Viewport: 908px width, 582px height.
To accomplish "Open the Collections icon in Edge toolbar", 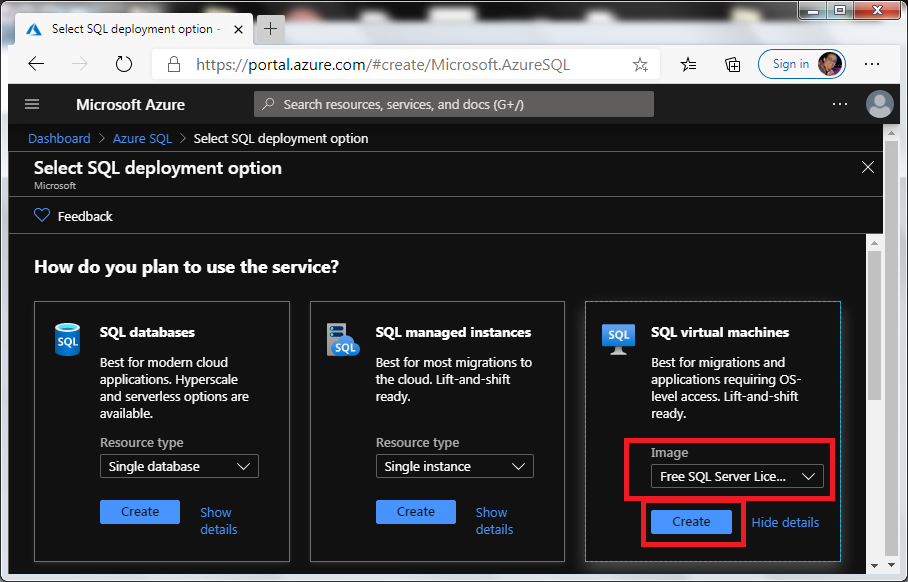I will click(x=733, y=63).
